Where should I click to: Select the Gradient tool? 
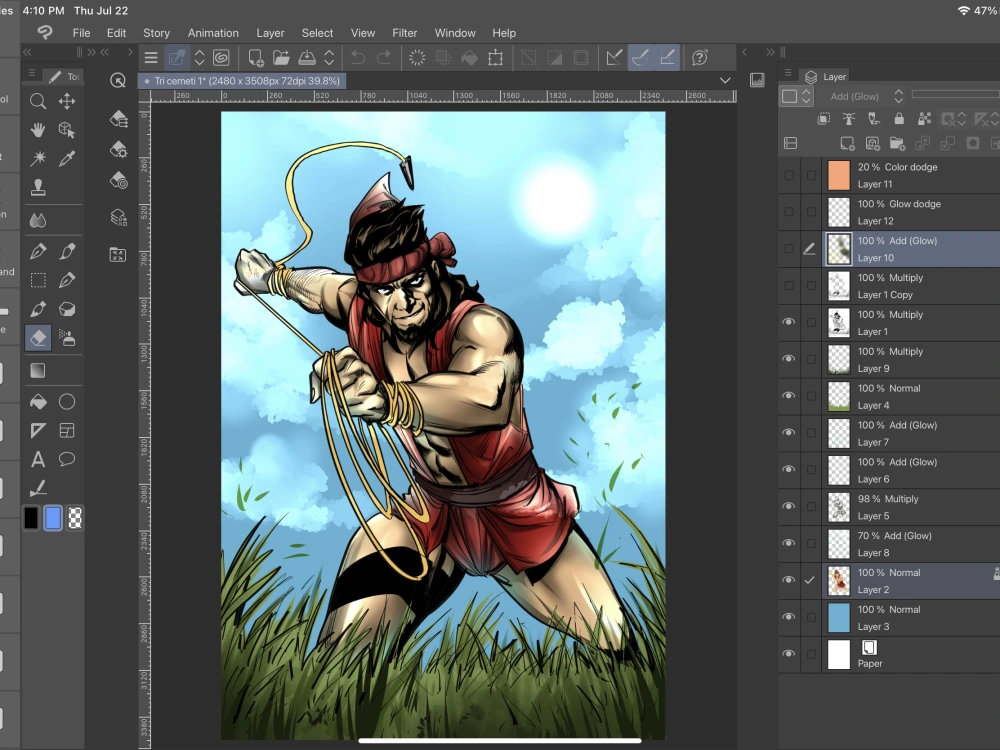click(x=37, y=371)
